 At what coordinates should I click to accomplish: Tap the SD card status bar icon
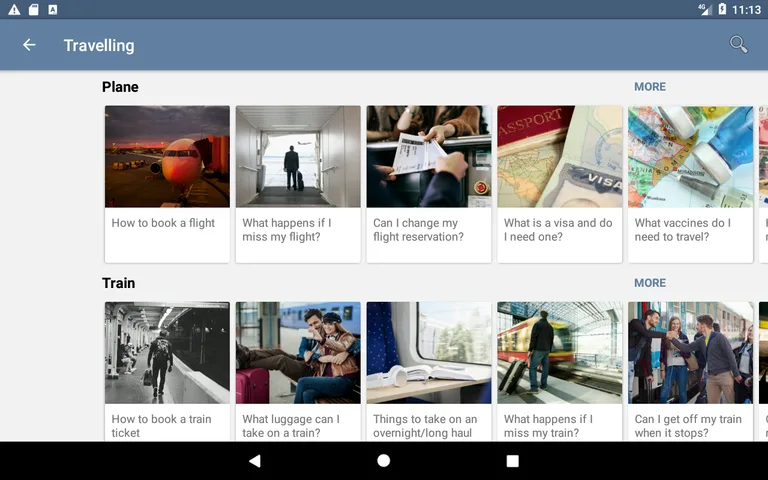click(33, 9)
